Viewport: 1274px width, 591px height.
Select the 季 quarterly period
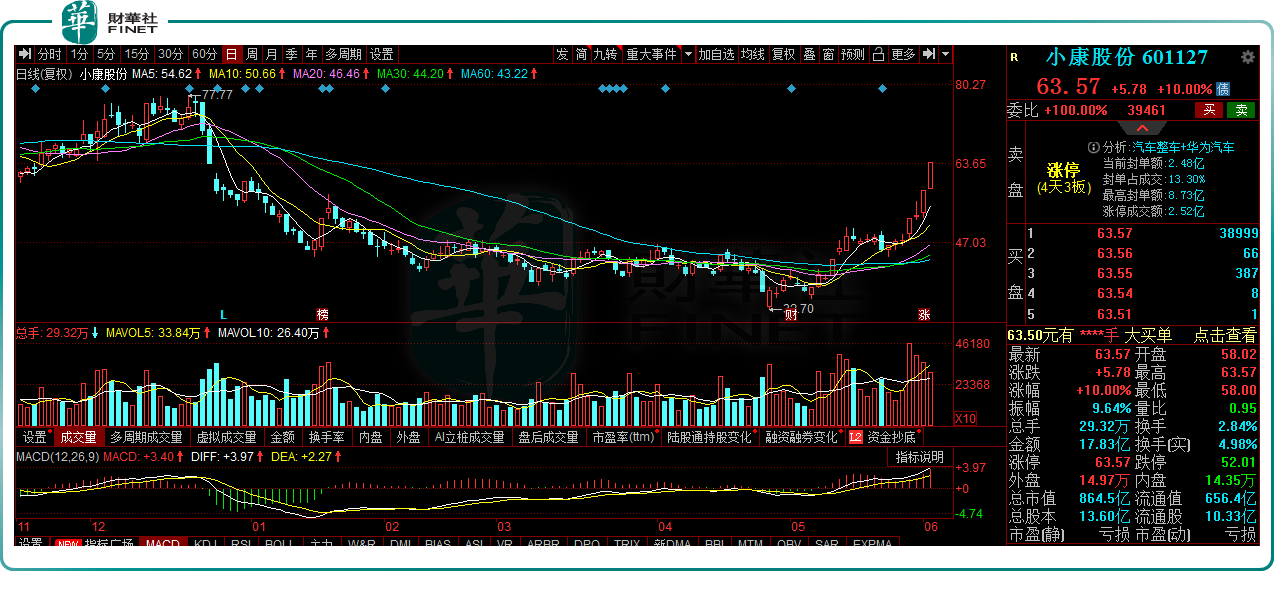(x=292, y=54)
